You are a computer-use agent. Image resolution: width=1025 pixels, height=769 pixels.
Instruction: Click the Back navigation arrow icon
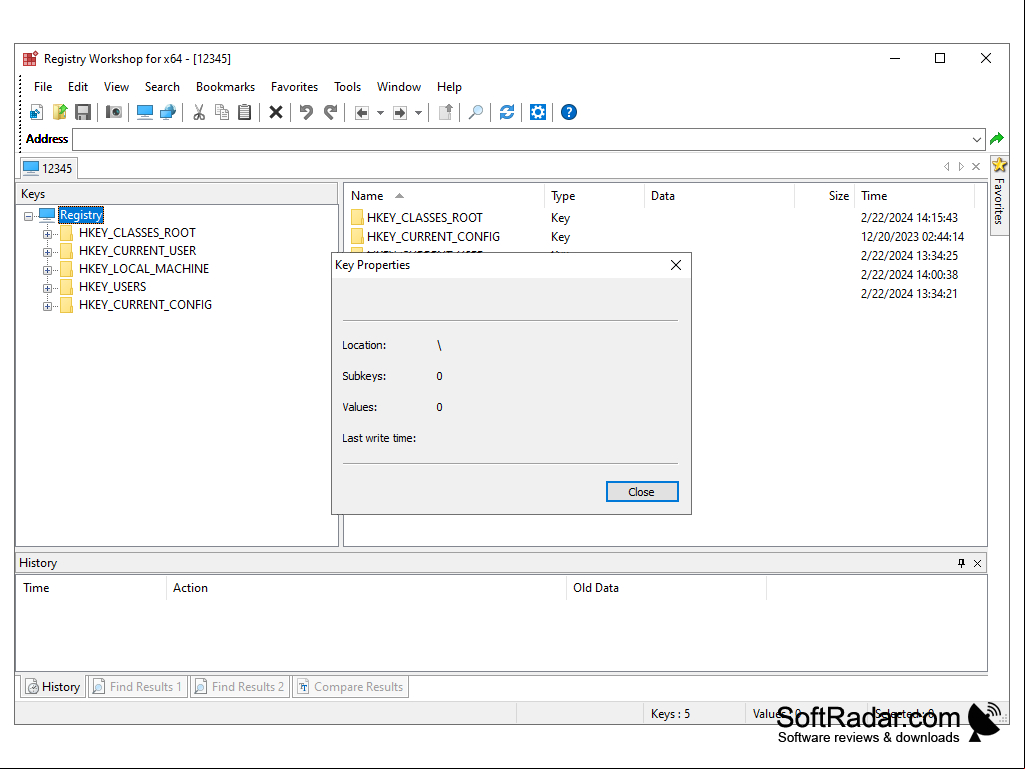(361, 113)
